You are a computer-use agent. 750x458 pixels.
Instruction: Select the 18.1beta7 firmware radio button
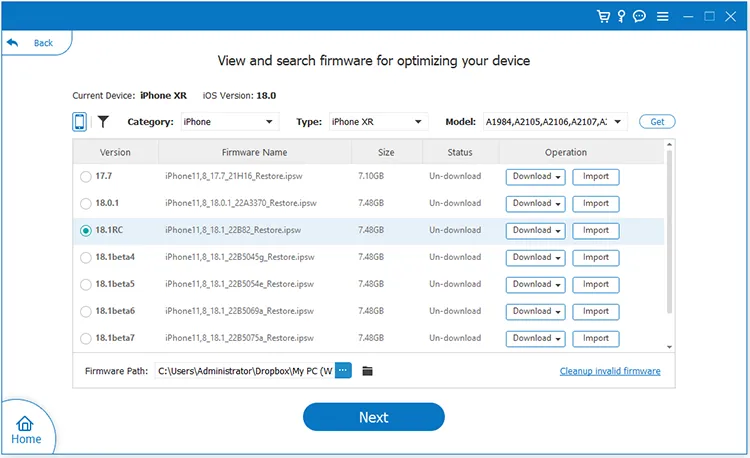86,339
